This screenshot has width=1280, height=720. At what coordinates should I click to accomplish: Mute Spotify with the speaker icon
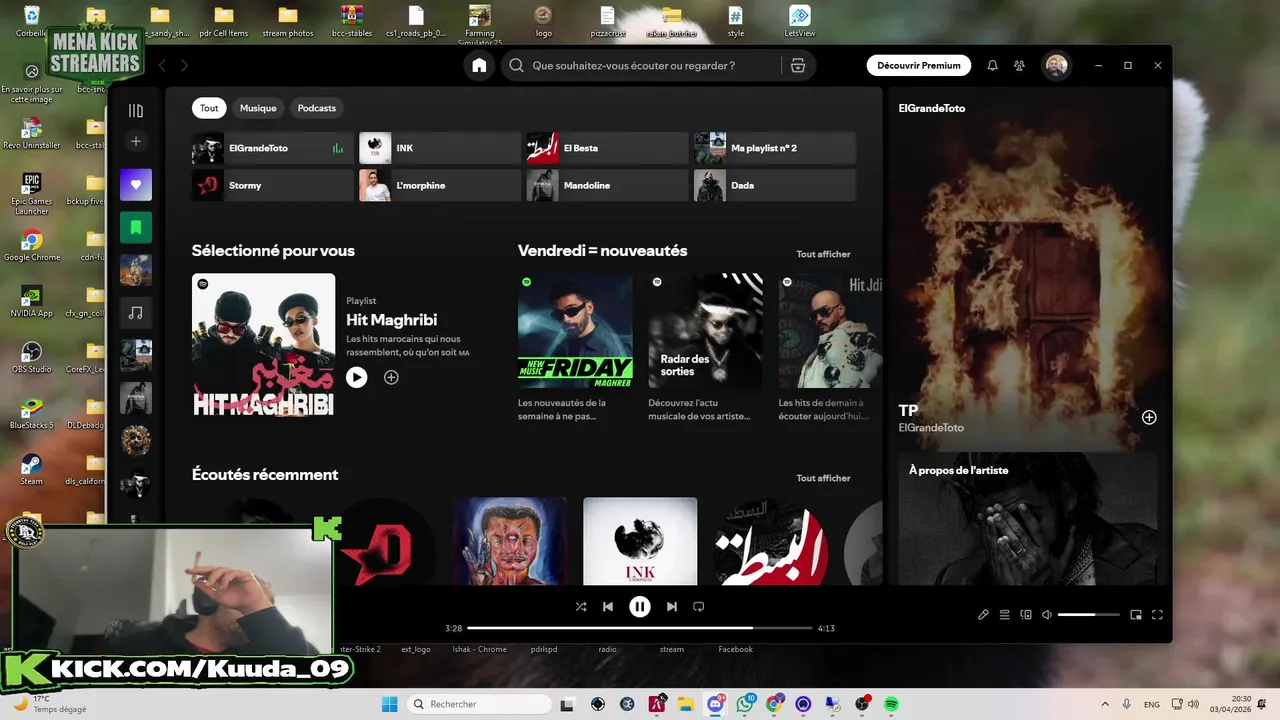(1047, 615)
